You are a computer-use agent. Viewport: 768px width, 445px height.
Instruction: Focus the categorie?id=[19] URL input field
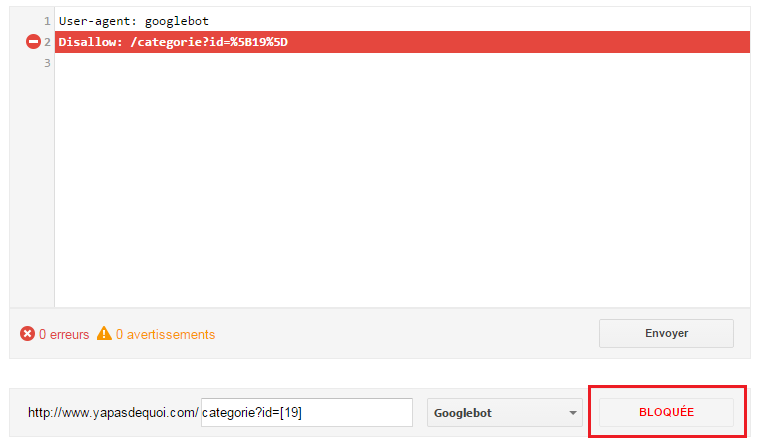[x=307, y=412]
